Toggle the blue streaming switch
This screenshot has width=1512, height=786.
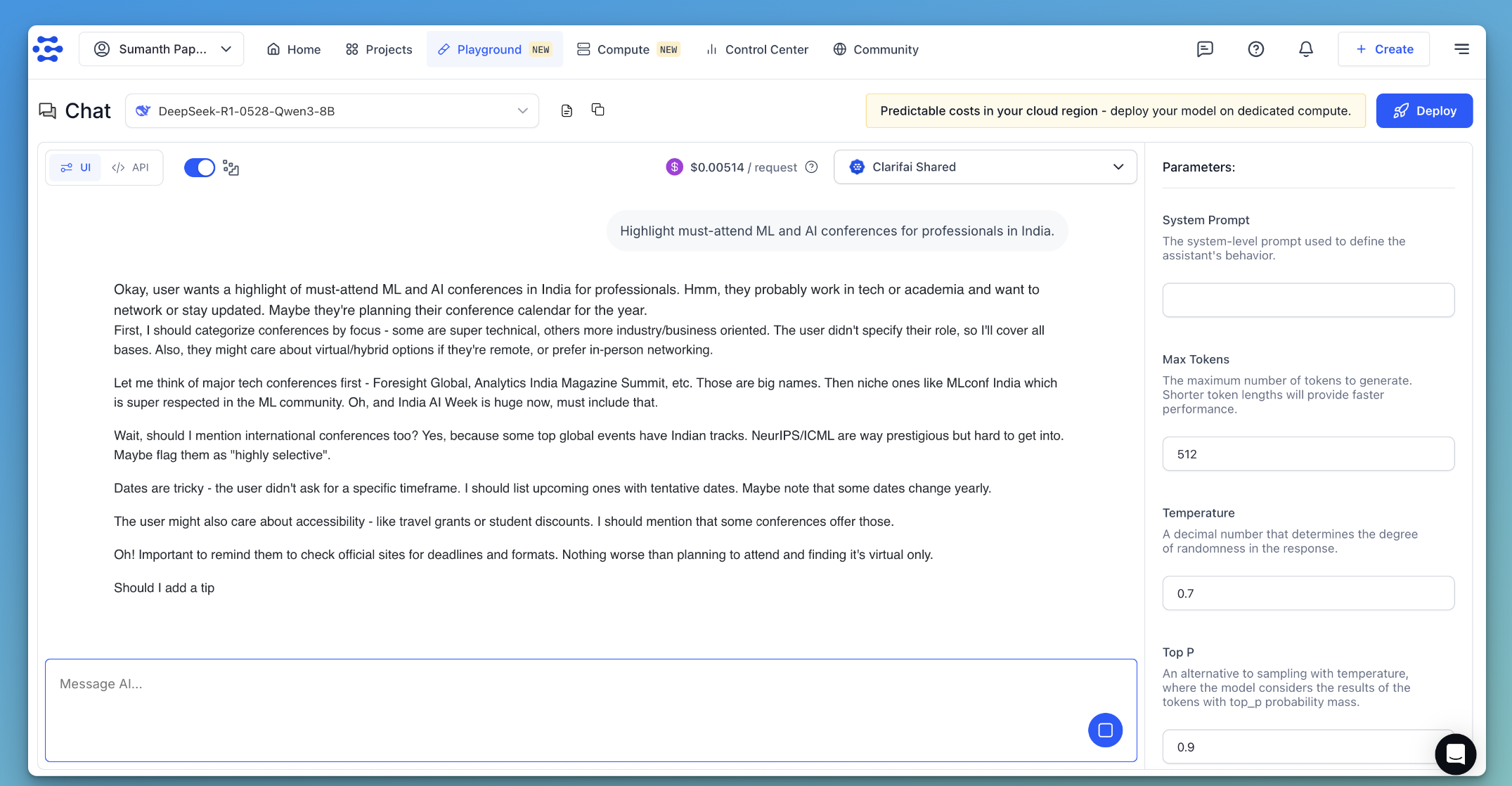(x=200, y=167)
